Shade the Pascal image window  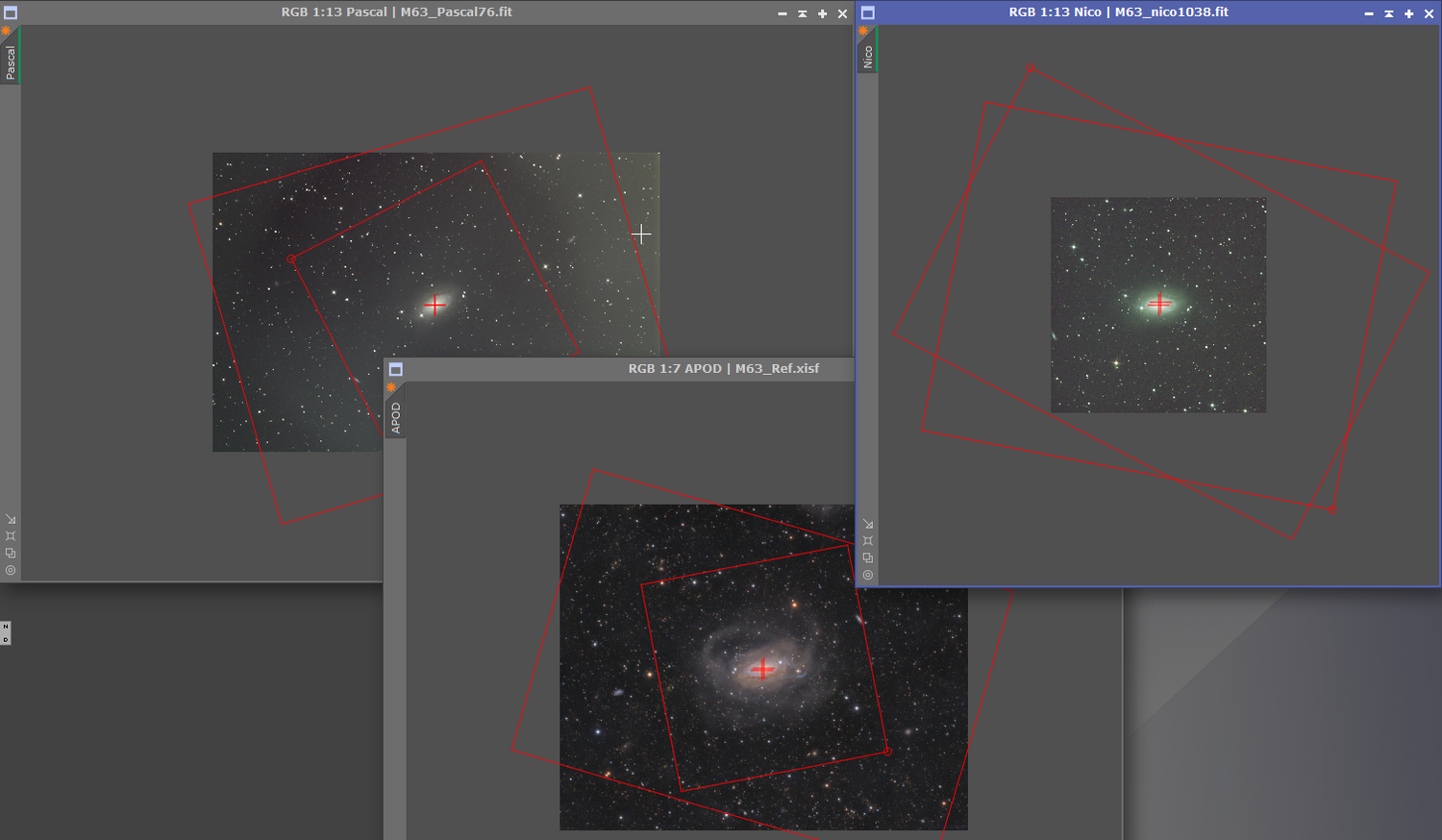pos(803,13)
